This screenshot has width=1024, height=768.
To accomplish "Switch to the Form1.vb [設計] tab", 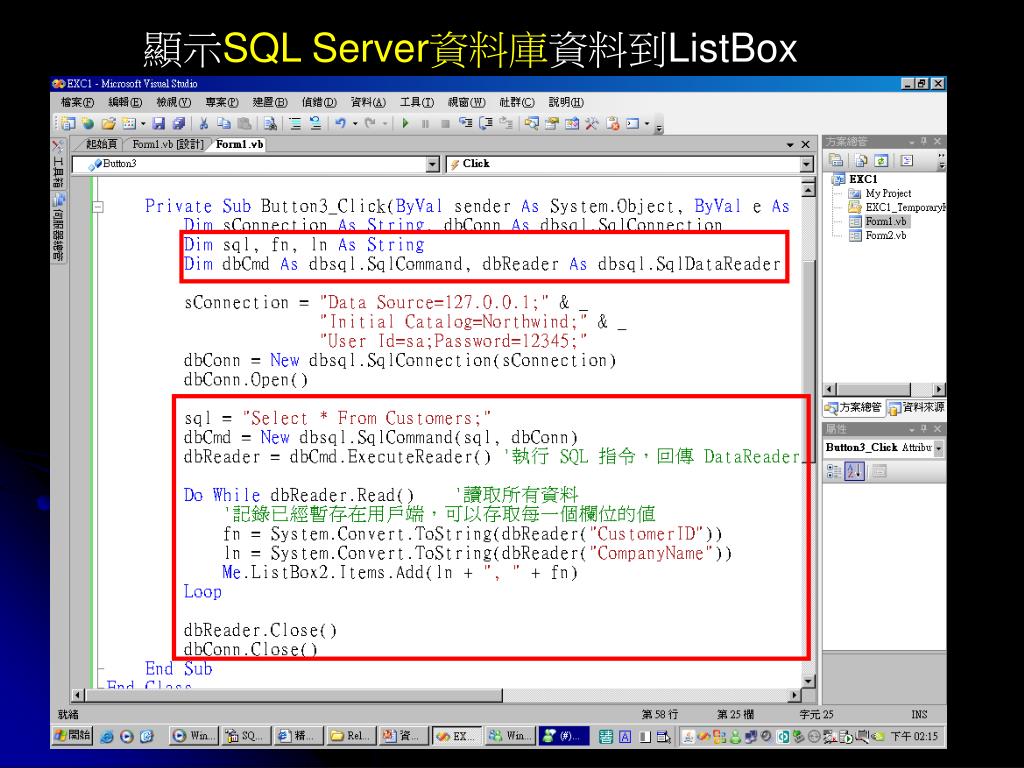I will 168,144.
